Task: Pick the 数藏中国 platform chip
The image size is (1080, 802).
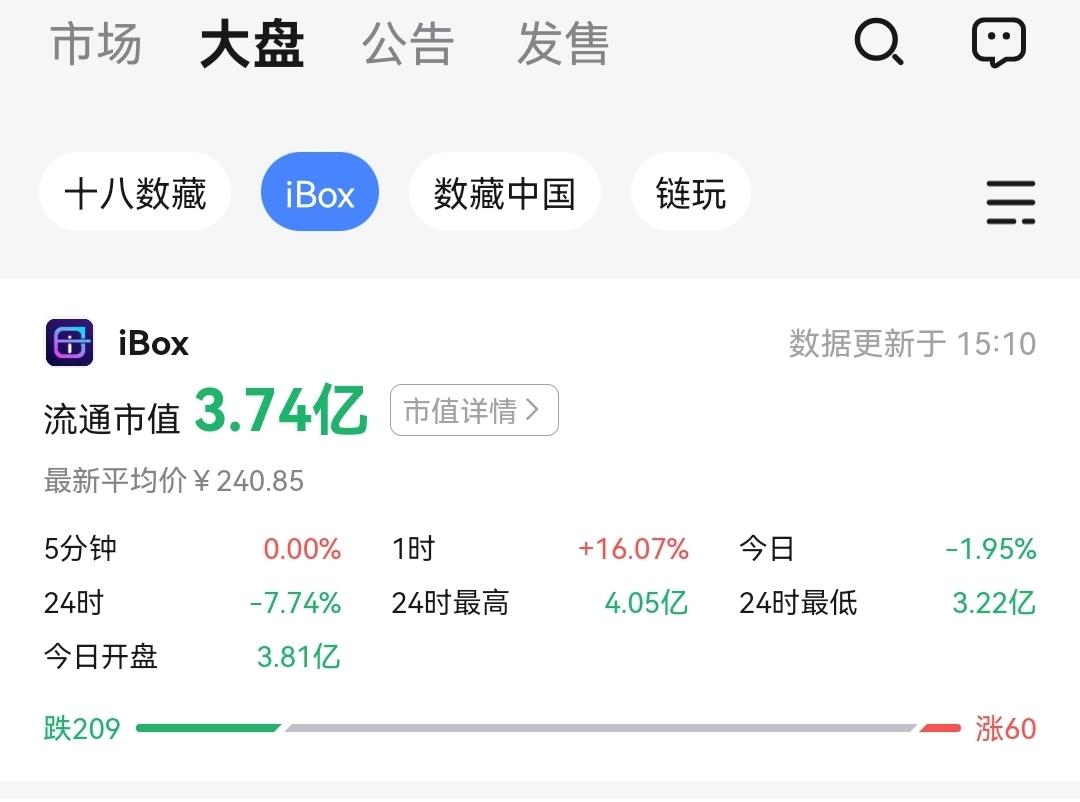Action: point(504,192)
